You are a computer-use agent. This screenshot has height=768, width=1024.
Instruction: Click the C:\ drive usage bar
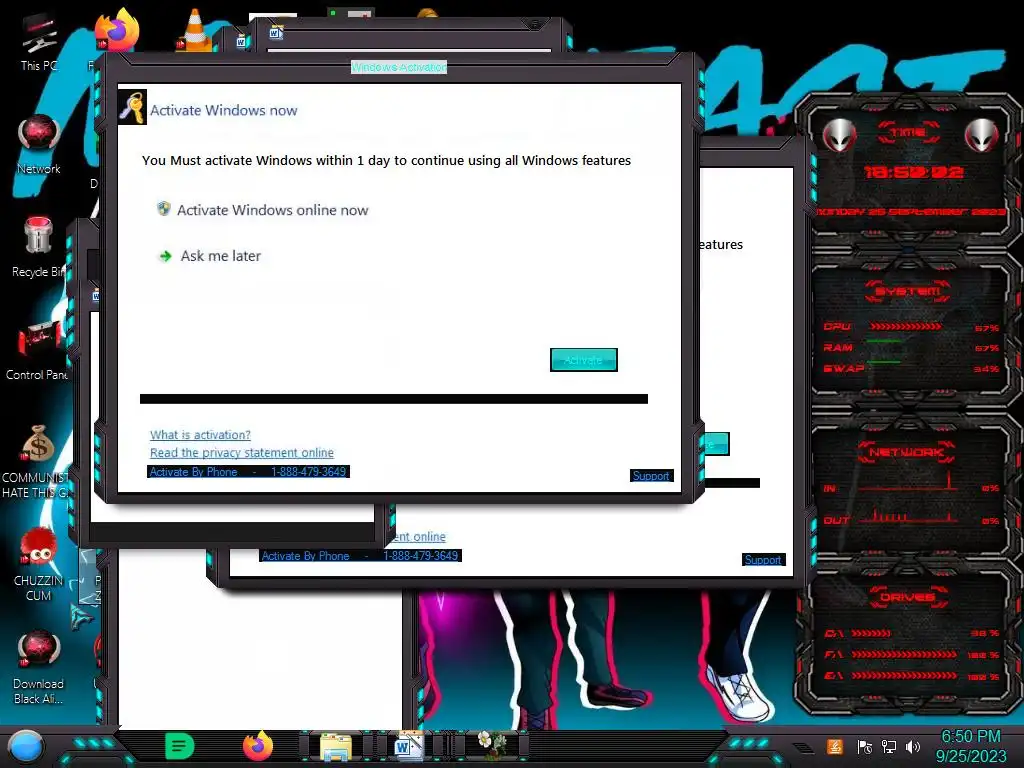pyautogui.click(x=870, y=633)
